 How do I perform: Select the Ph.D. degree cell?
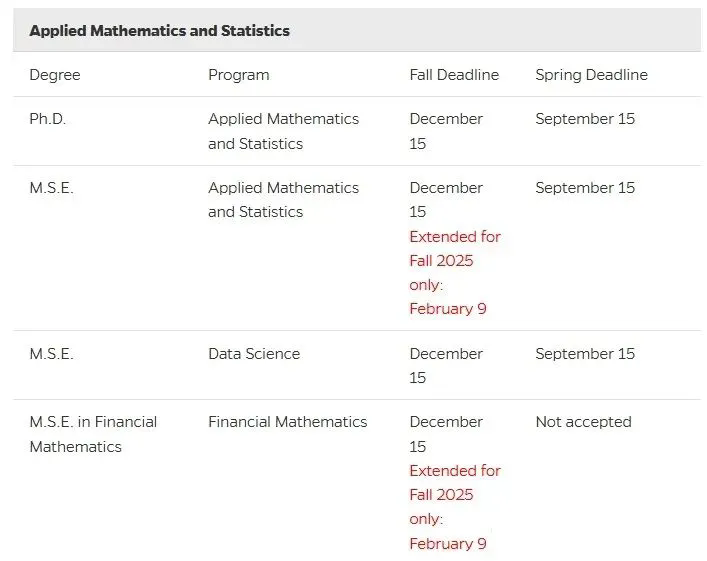[48, 119]
